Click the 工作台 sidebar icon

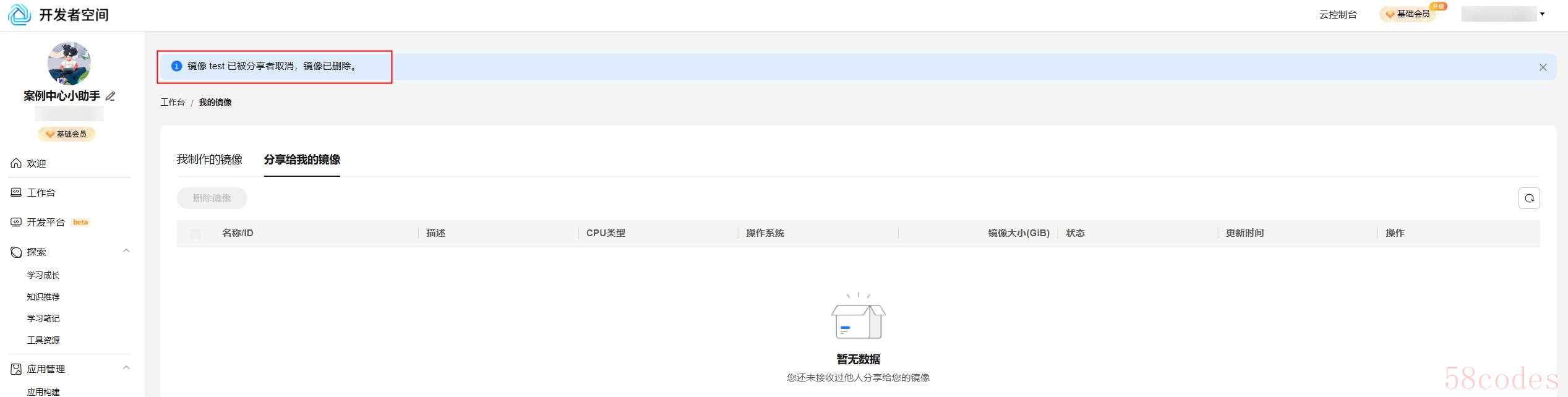16,192
